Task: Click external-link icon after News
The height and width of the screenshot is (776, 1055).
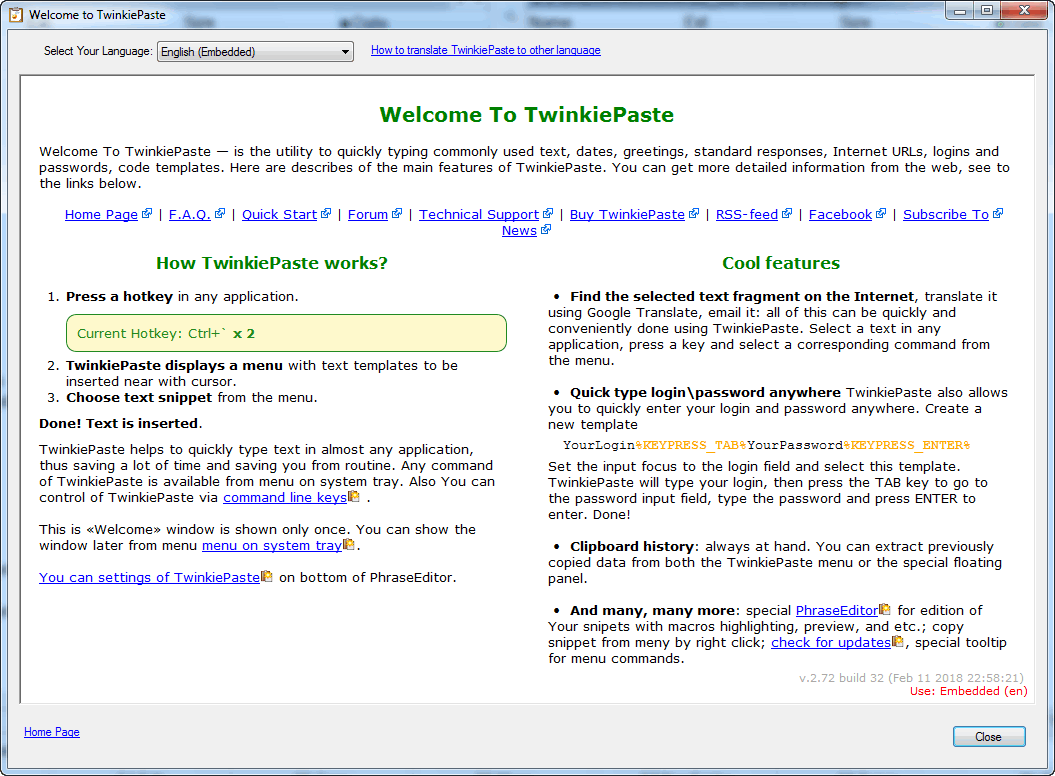Action: pyautogui.click(x=546, y=230)
